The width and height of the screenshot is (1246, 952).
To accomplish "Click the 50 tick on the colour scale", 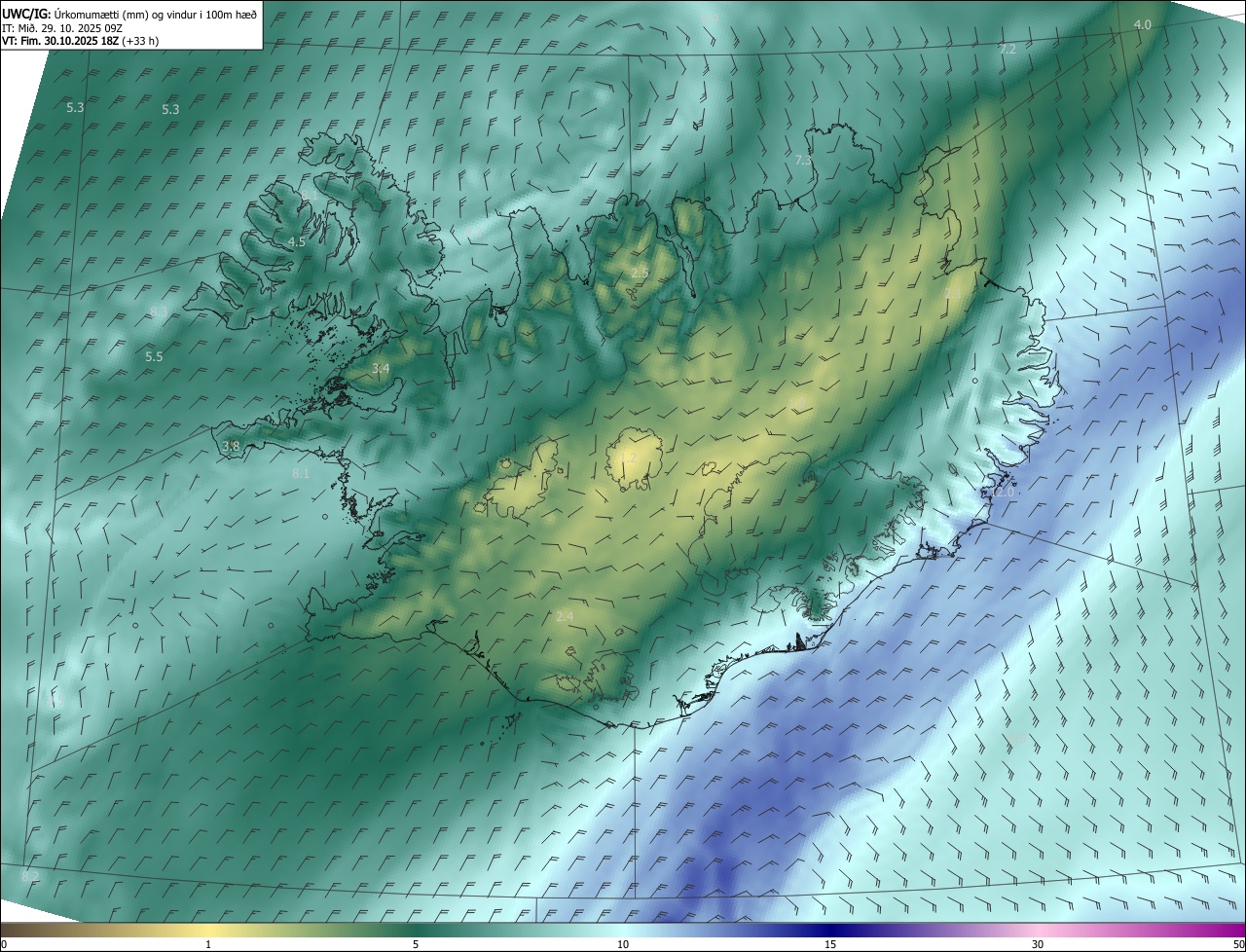I will click(x=1238, y=944).
